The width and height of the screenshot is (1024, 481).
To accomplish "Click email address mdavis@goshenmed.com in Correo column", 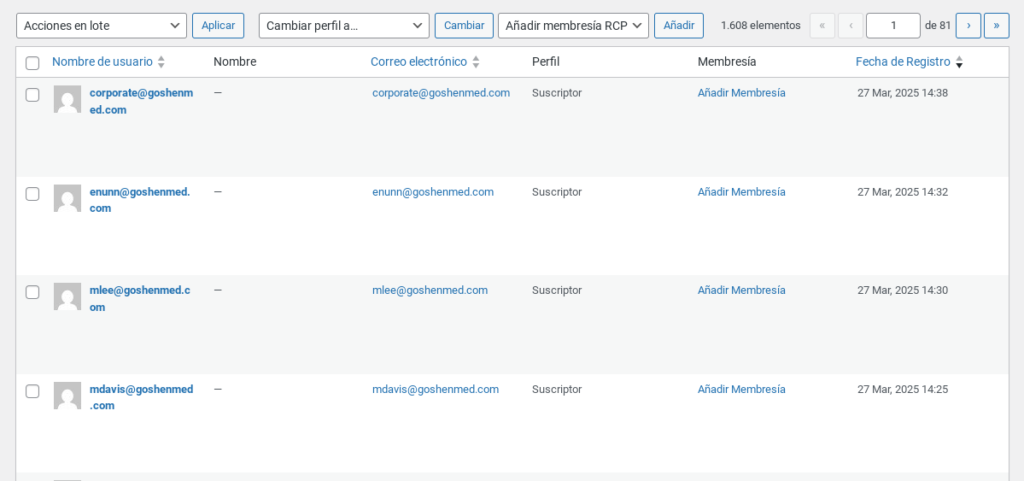I will tap(436, 389).
